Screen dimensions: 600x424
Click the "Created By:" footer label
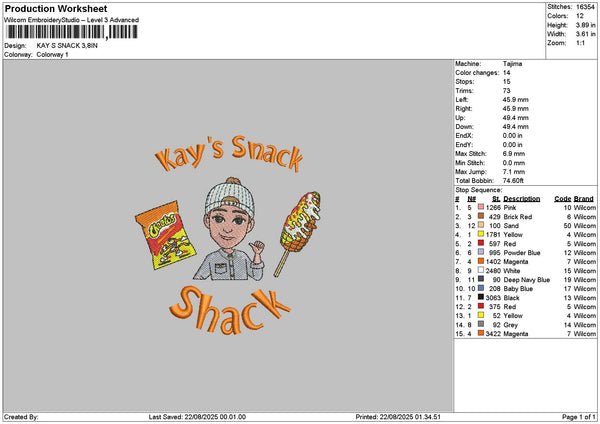21,417
